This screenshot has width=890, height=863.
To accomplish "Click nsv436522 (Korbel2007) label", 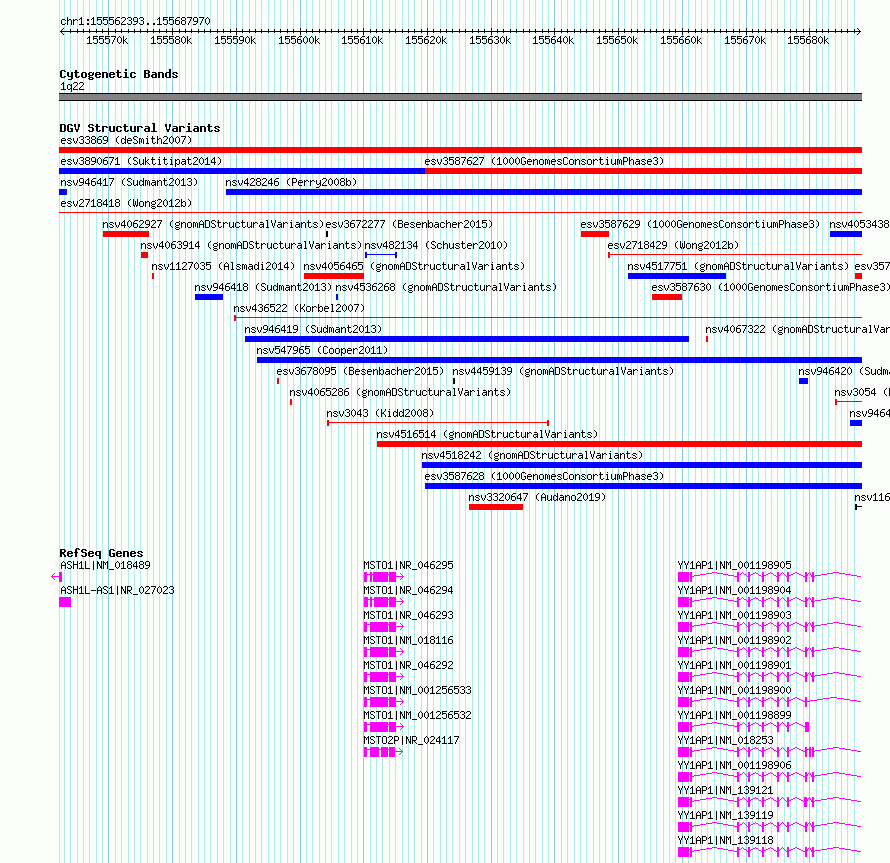I will pos(299,308).
